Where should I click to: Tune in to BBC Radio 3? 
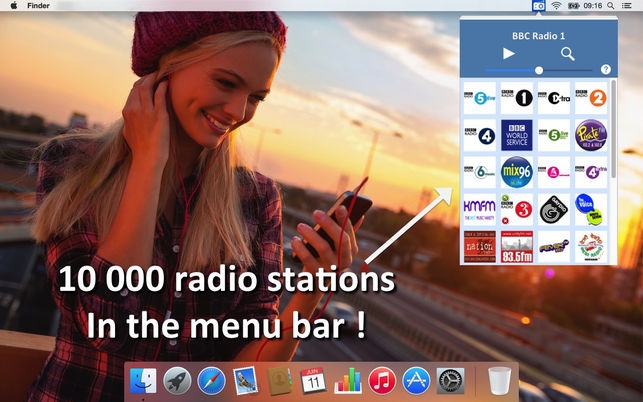click(517, 210)
